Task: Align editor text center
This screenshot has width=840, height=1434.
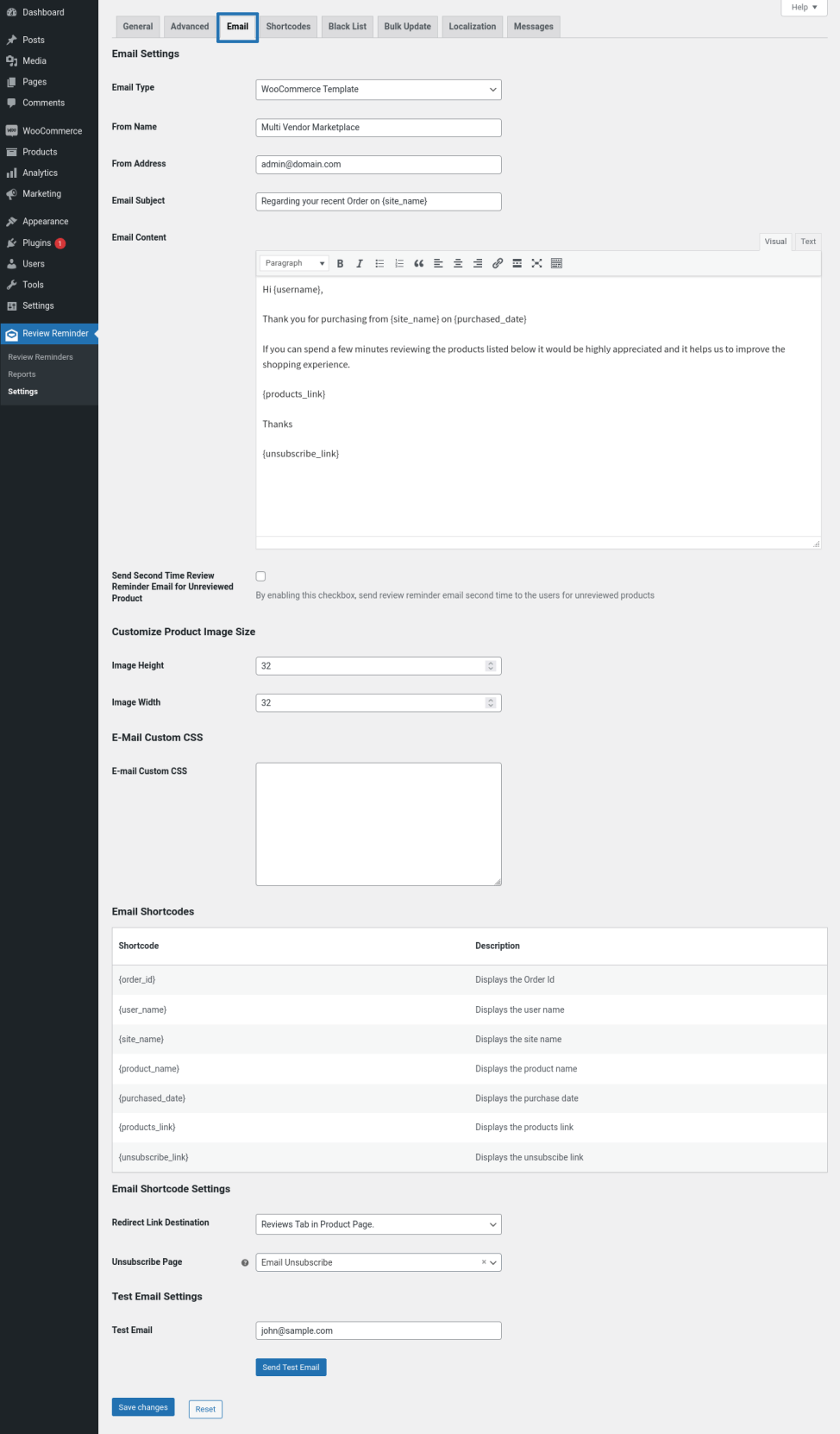Action: [458, 263]
